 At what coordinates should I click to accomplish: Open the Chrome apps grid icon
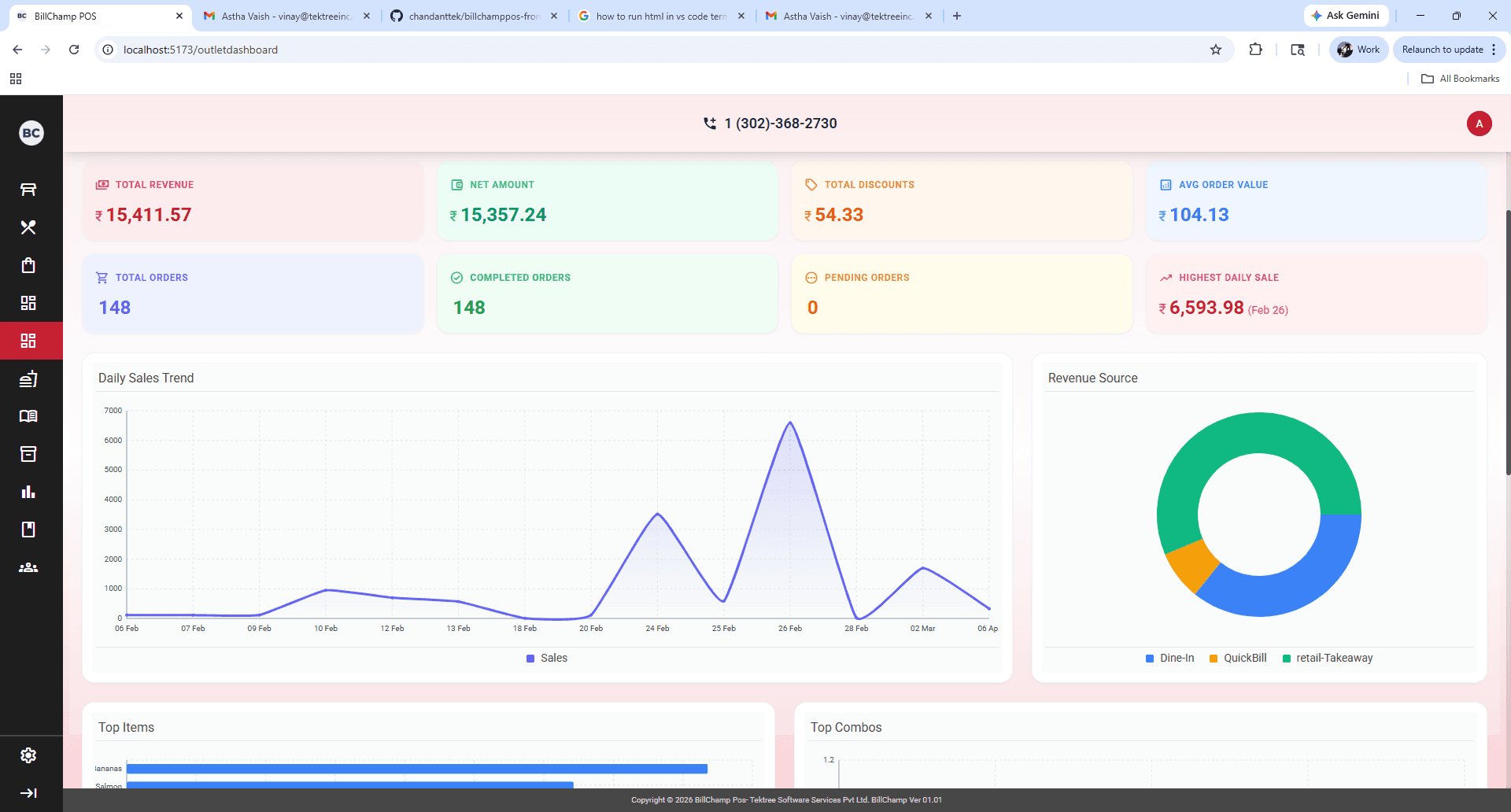[16, 79]
